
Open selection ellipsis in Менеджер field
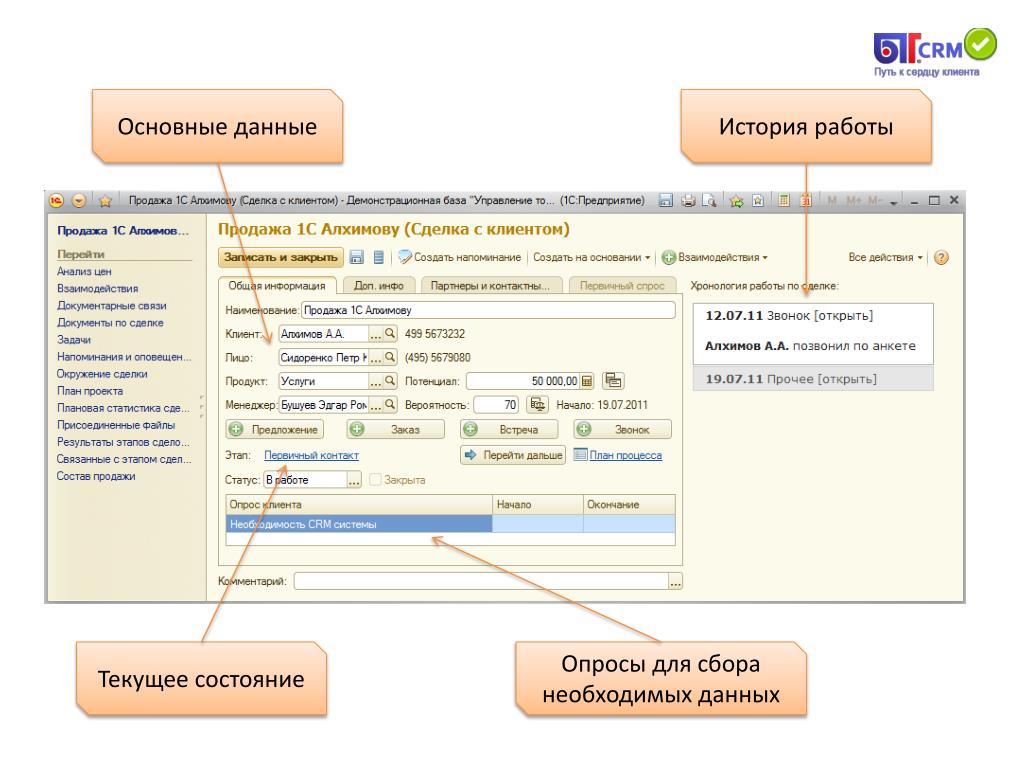(x=376, y=405)
